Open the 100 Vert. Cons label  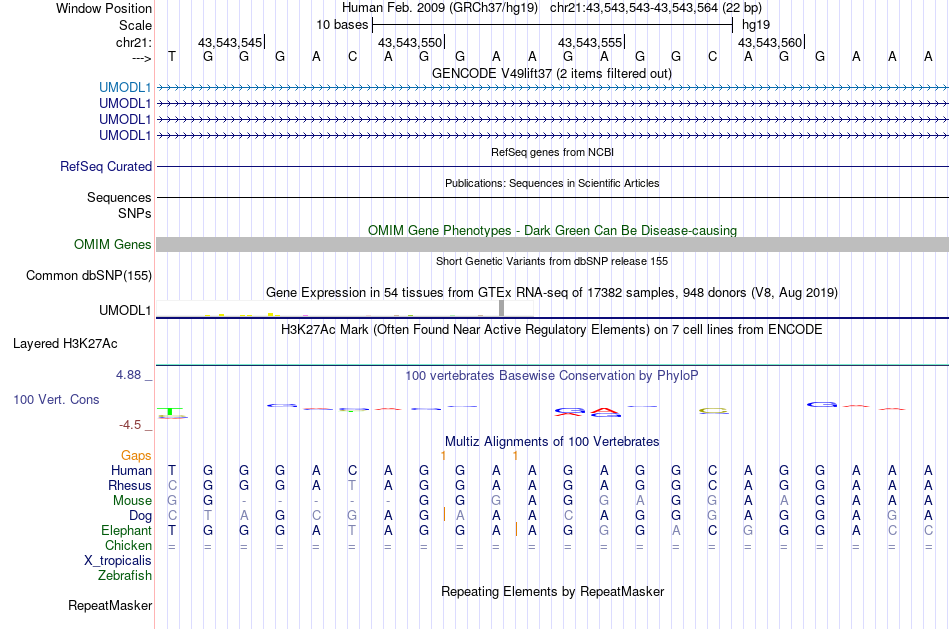click(56, 399)
